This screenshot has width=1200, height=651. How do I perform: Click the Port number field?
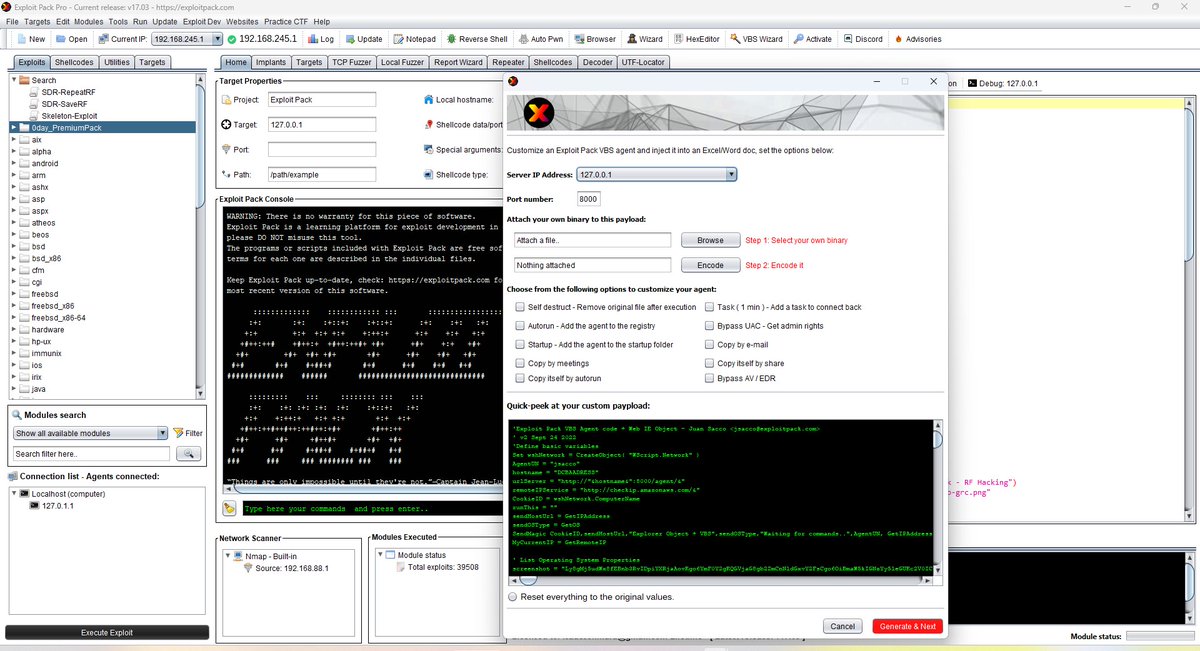coord(589,199)
